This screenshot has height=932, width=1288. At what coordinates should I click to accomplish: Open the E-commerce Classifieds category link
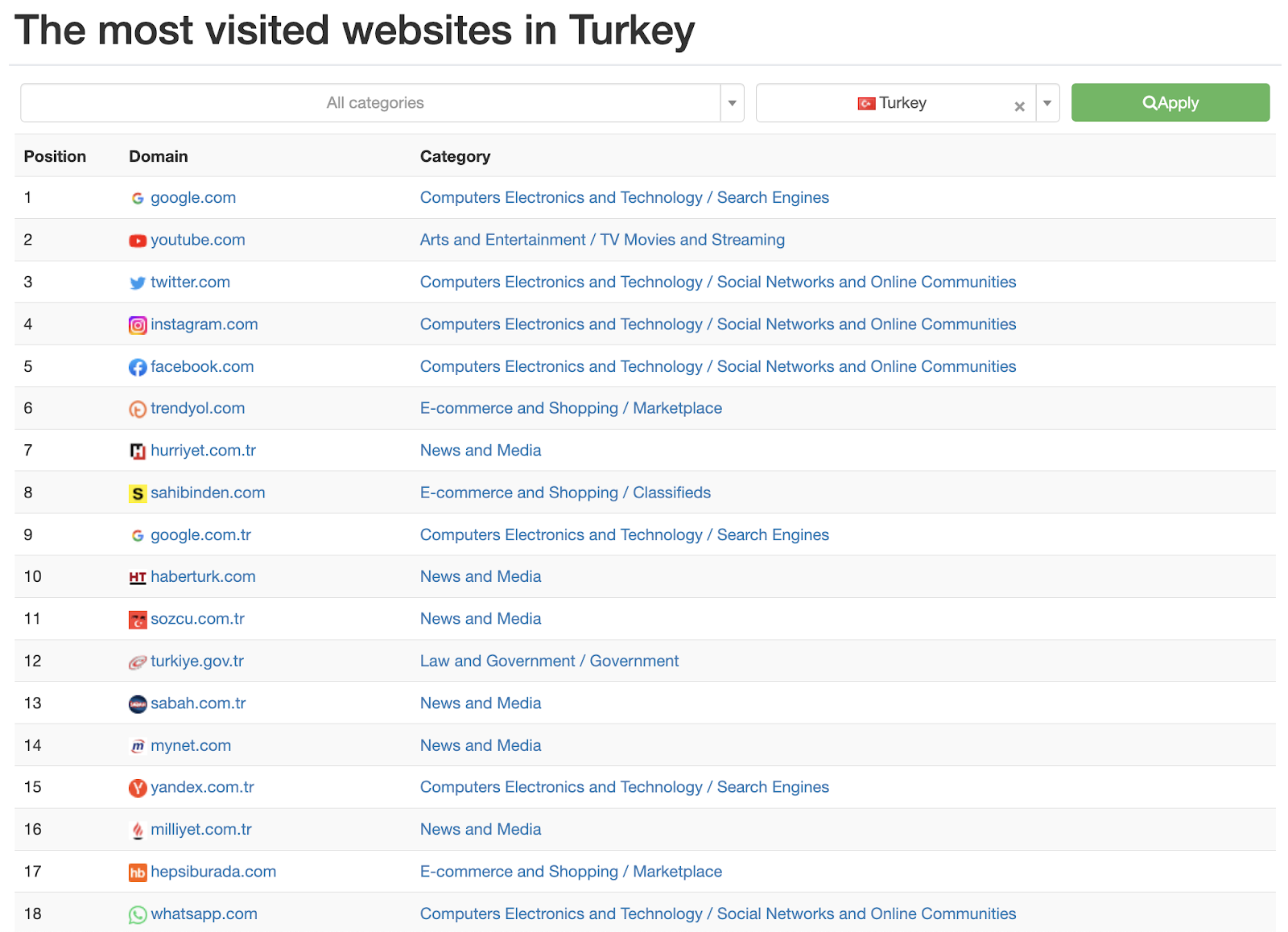coord(565,493)
